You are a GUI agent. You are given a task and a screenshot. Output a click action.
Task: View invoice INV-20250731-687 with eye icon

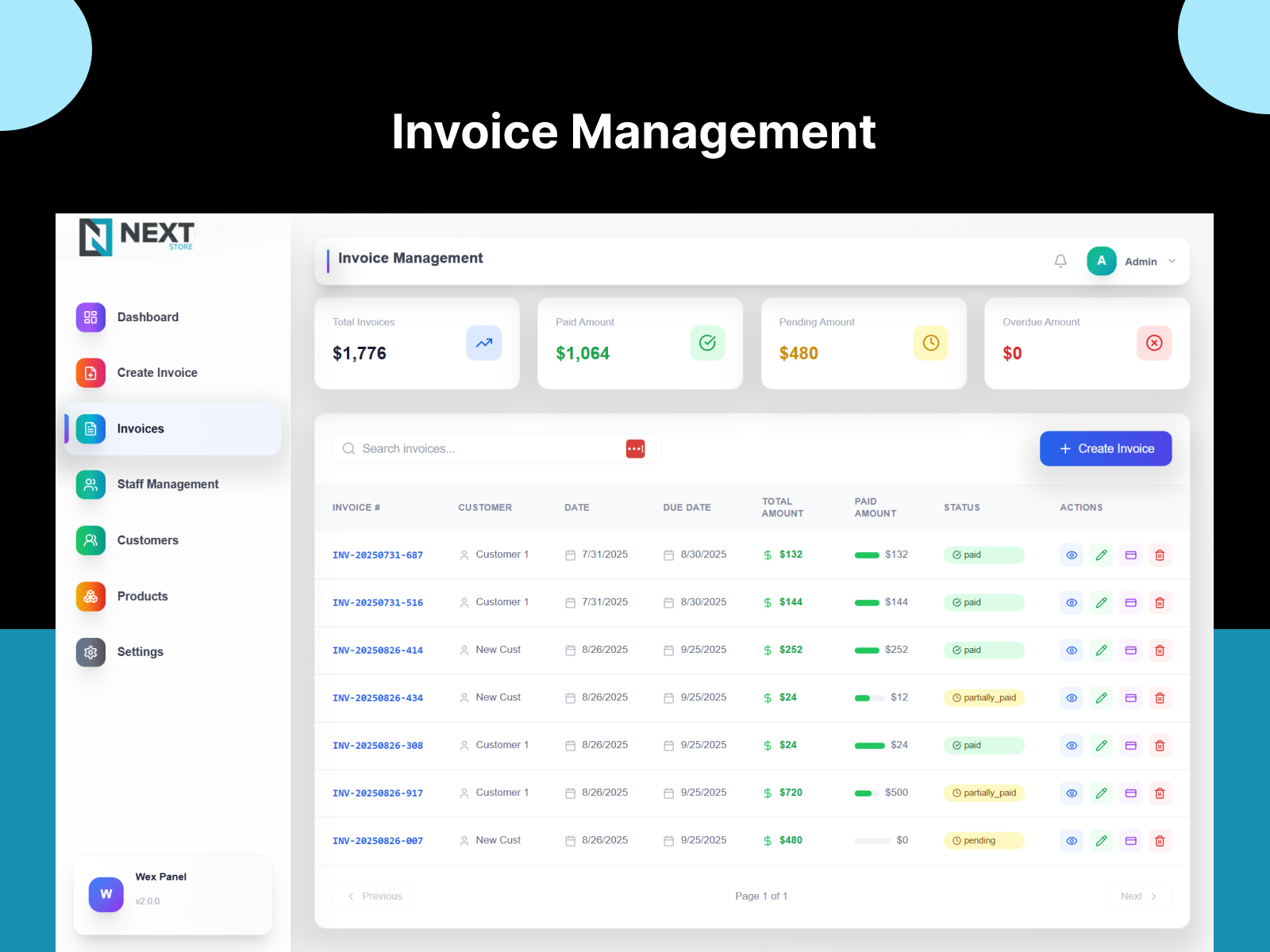pos(1072,555)
